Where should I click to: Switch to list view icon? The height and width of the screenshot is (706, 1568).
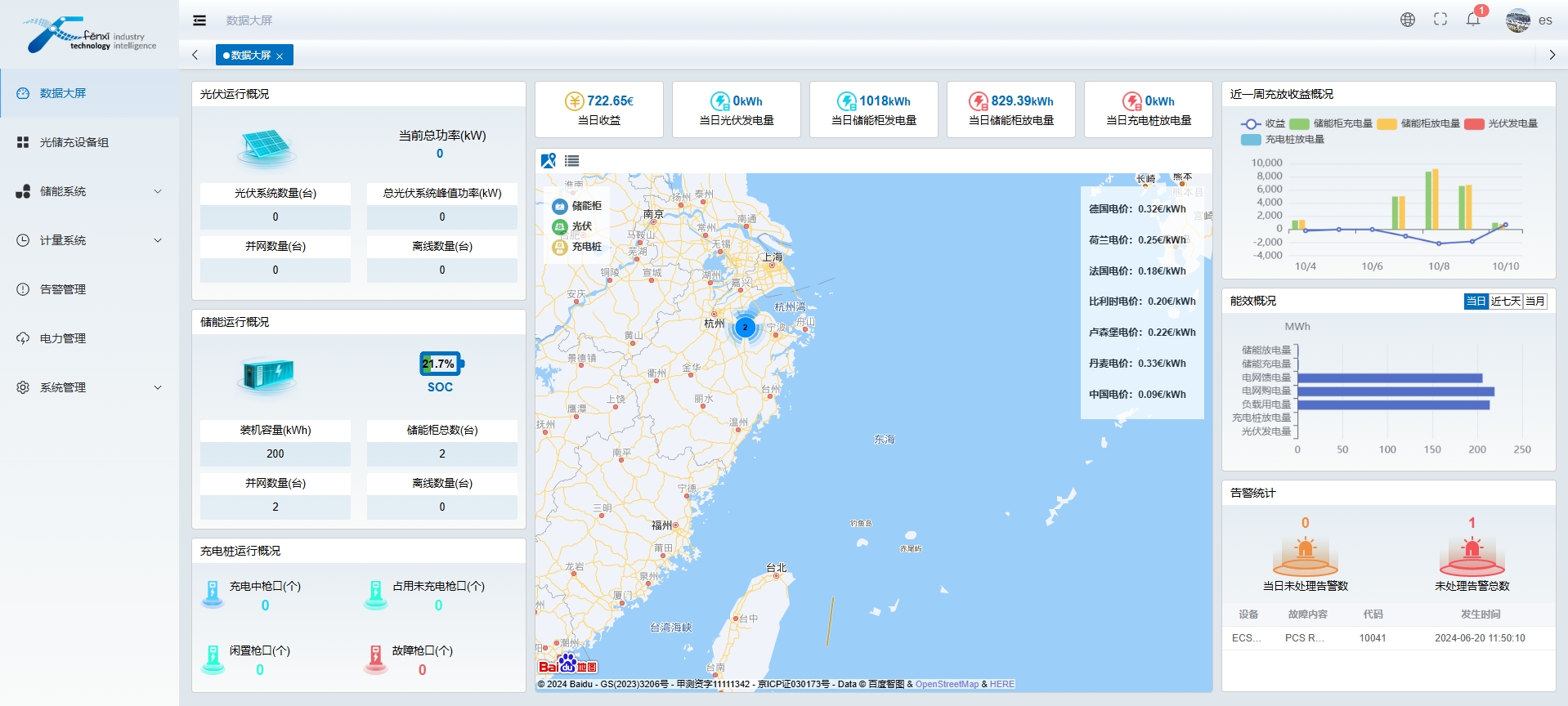point(571,161)
